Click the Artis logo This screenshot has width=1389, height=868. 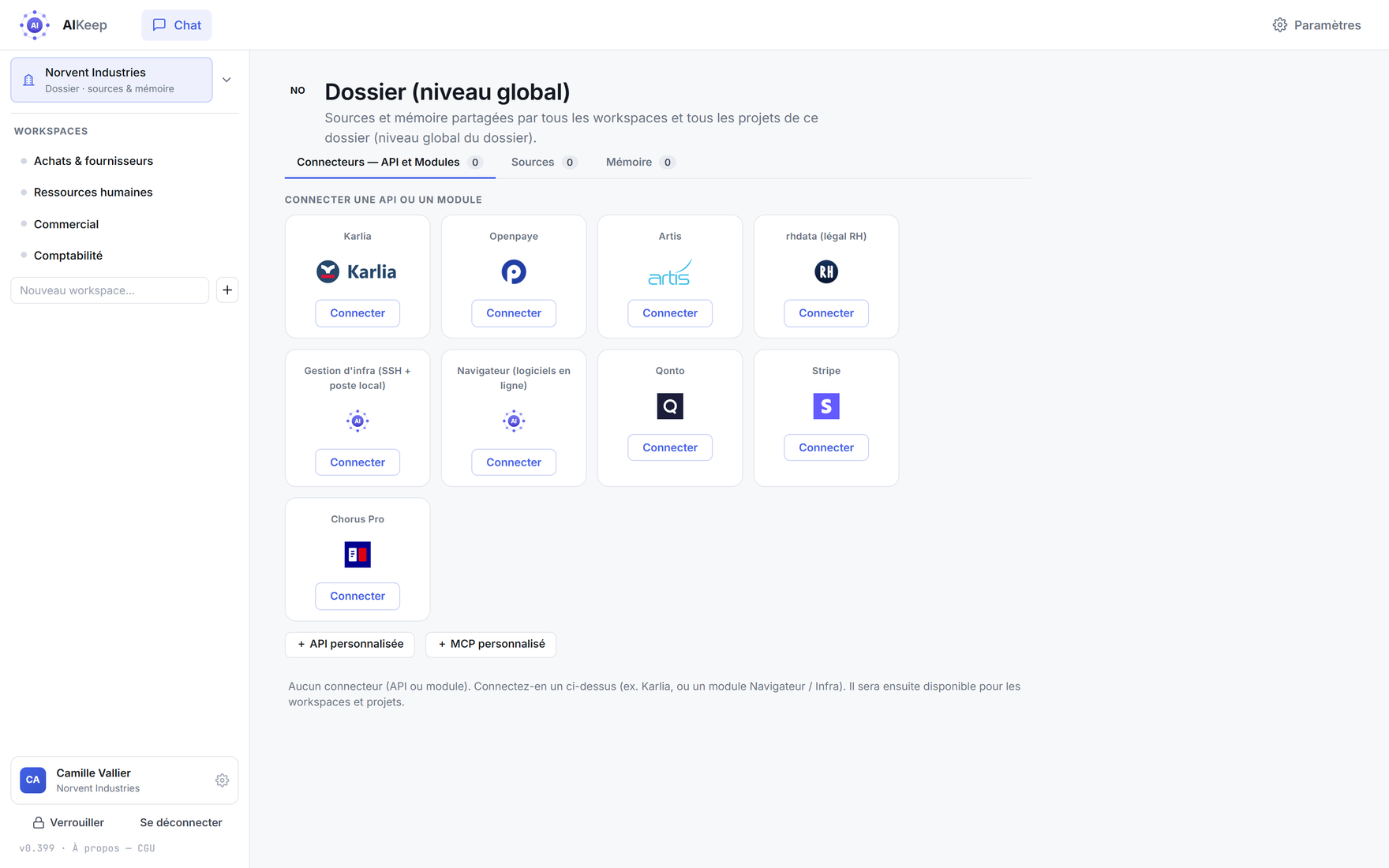670,272
